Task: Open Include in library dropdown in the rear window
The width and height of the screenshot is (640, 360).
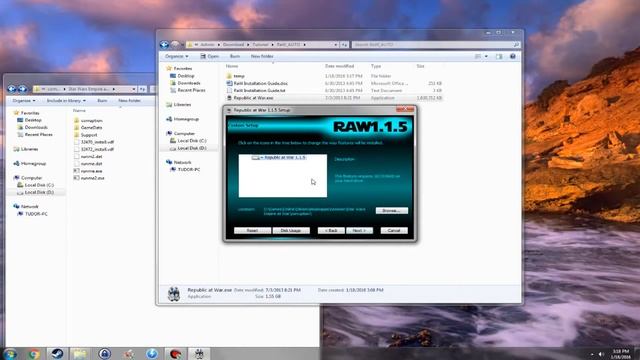Action: coord(66,100)
